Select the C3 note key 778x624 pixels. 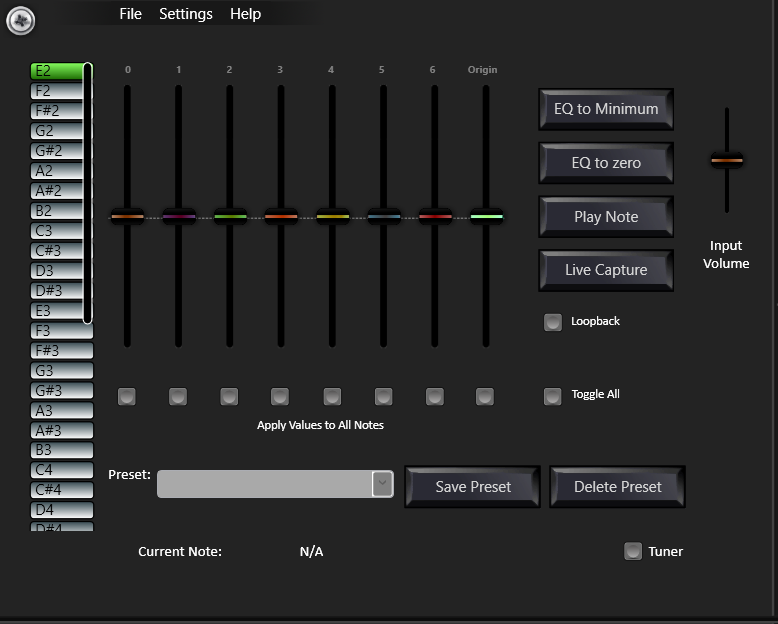pyautogui.click(x=56, y=231)
